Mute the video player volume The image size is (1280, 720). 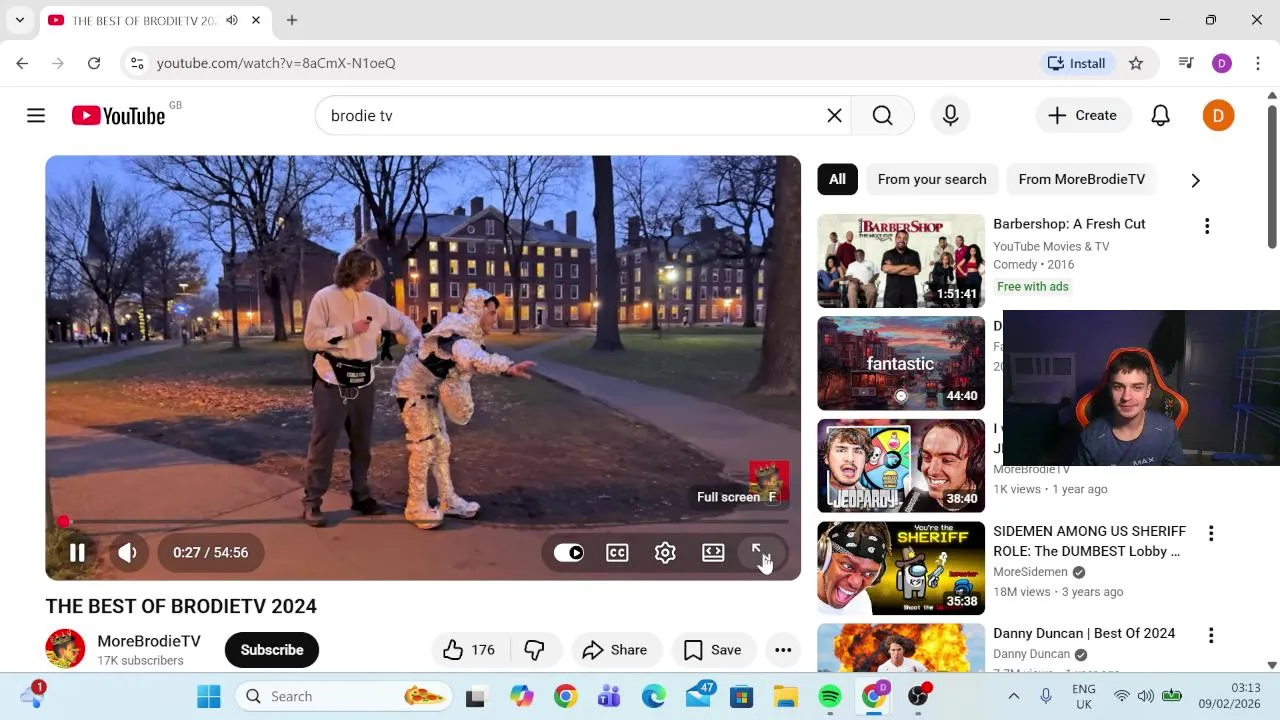pos(127,552)
